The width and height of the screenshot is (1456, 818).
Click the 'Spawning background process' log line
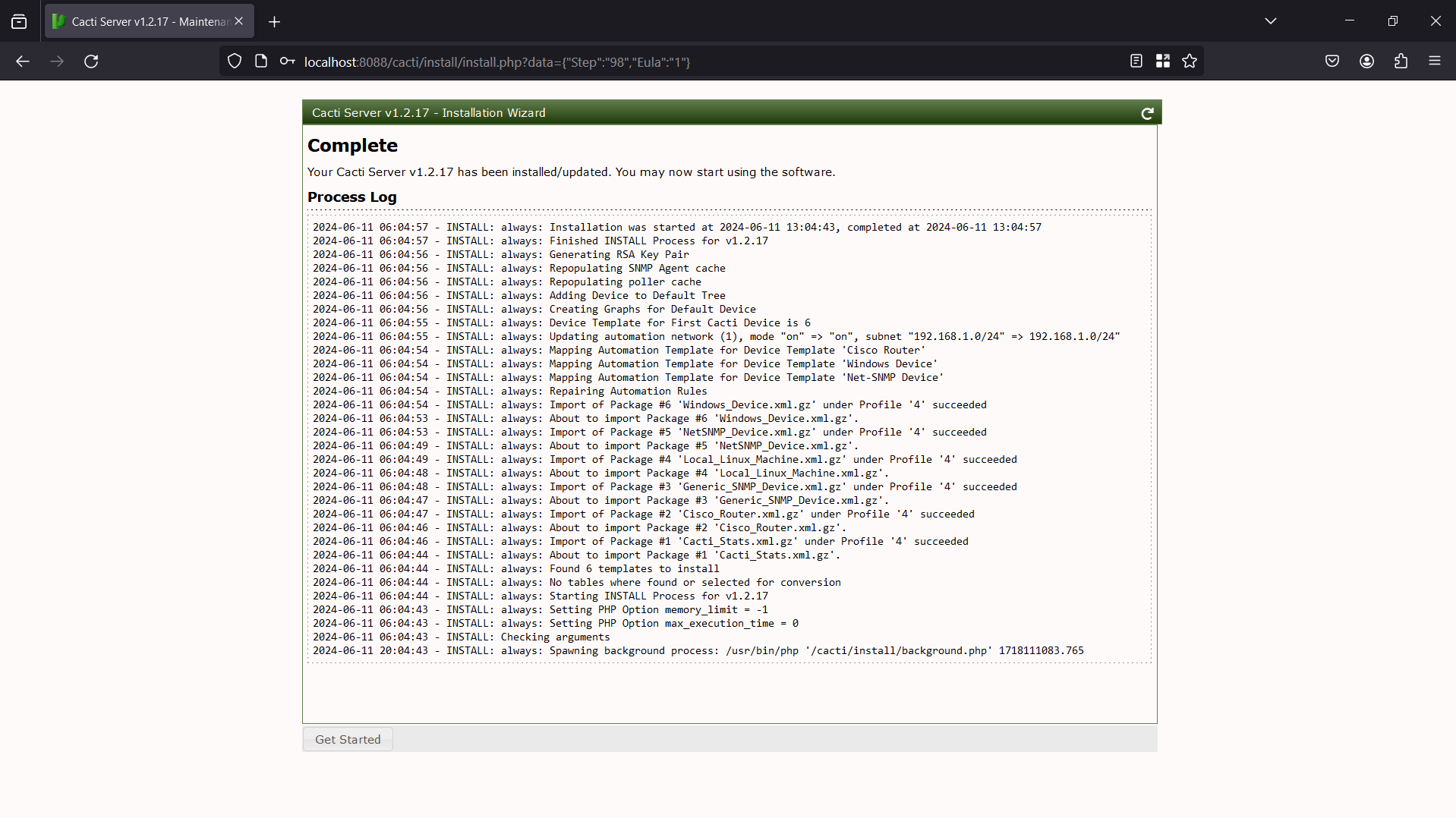698,651
